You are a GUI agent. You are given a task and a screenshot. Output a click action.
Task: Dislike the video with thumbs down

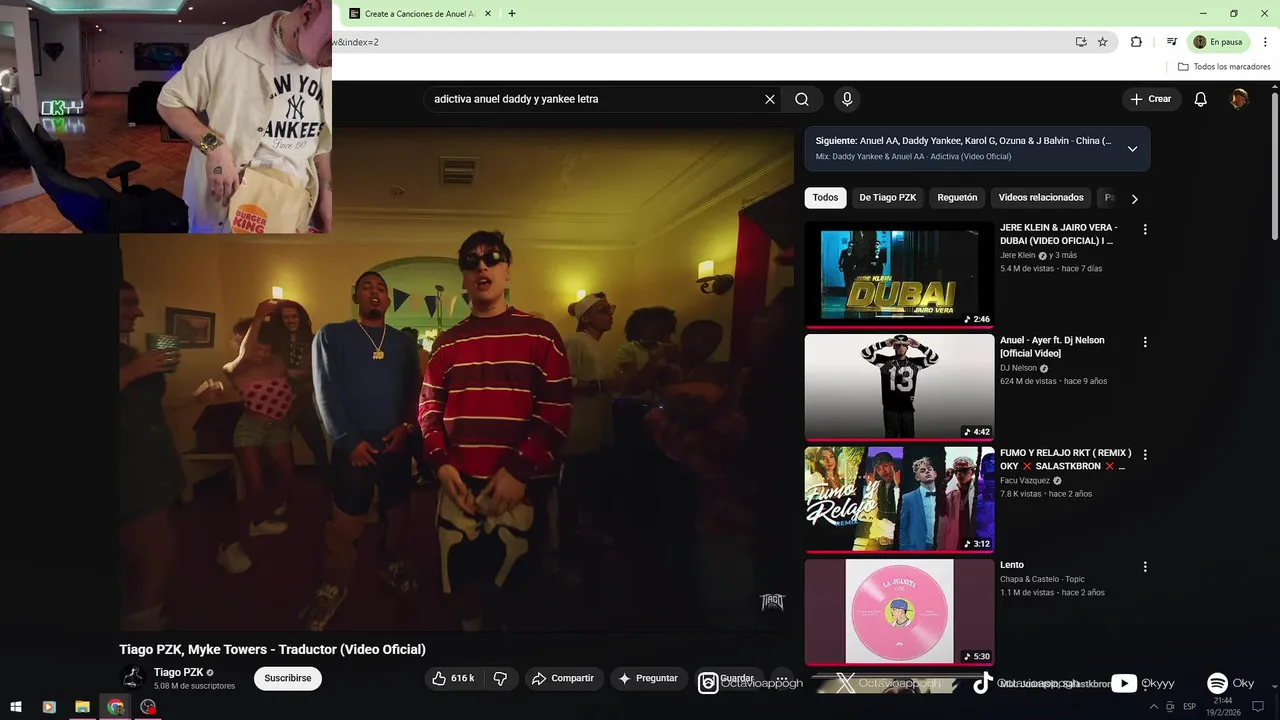coord(501,678)
